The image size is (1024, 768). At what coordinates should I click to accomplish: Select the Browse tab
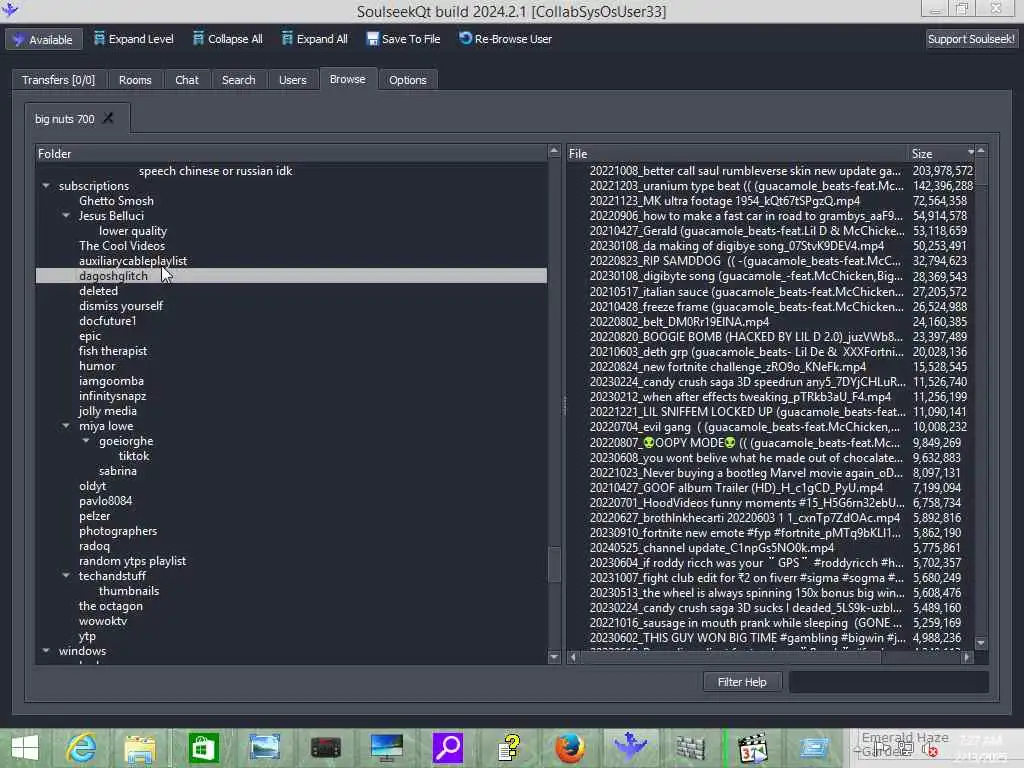click(347, 79)
